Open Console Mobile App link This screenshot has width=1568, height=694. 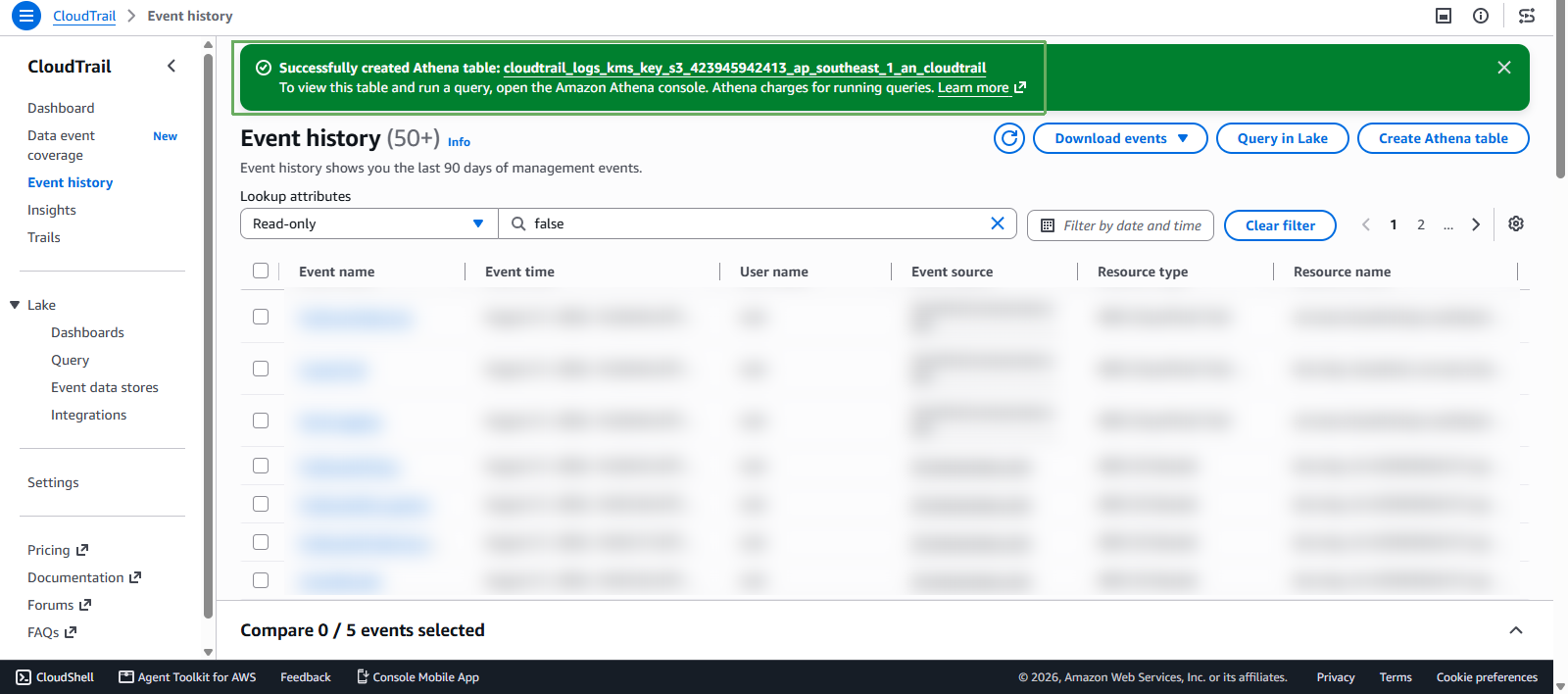[x=417, y=677]
